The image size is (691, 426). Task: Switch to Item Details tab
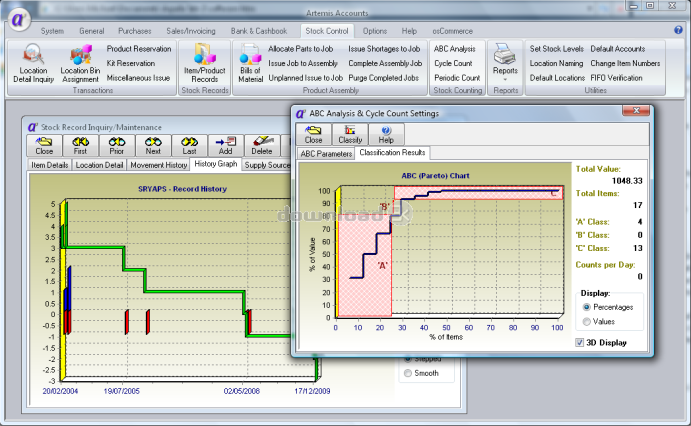pyautogui.click(x=50, y=165)
